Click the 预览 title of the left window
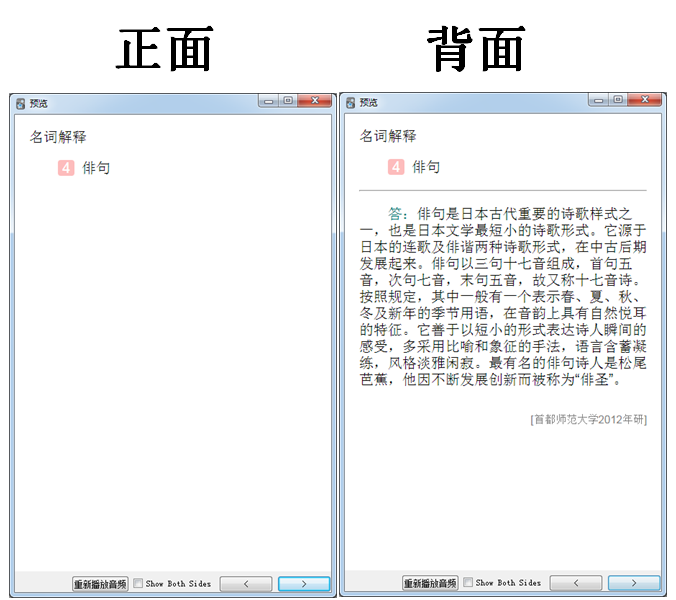The image size is (676, 600). click(x=38, y=104)
